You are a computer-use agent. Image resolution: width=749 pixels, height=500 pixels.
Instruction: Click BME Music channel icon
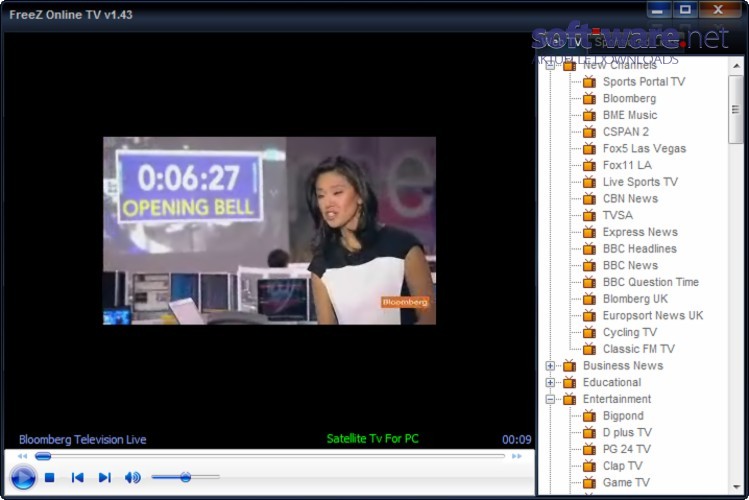point(589,115)
